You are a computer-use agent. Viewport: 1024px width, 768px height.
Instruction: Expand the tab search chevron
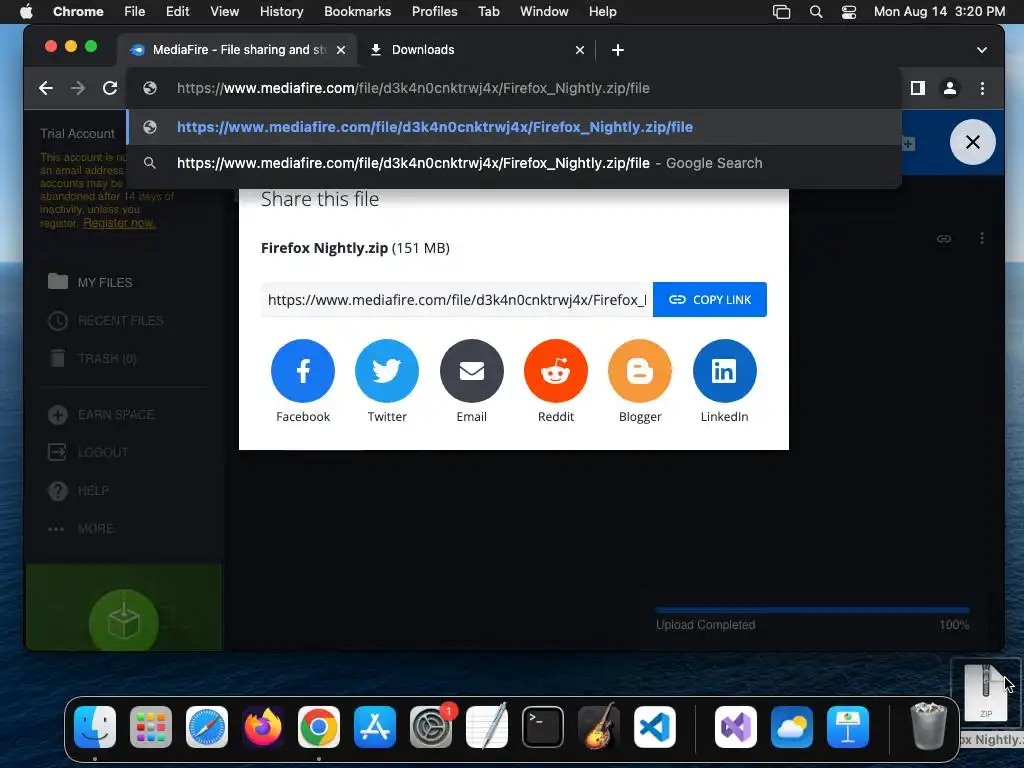point(982,50)
